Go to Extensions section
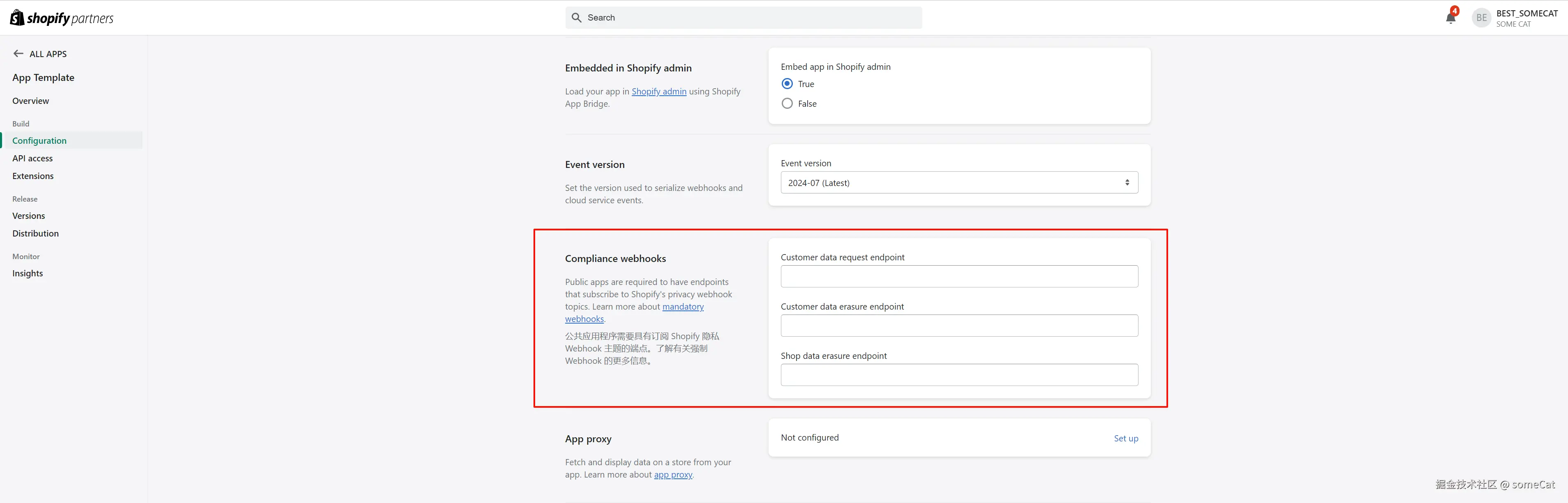This screenshot has width=1568, height=503. click(33, 176)
